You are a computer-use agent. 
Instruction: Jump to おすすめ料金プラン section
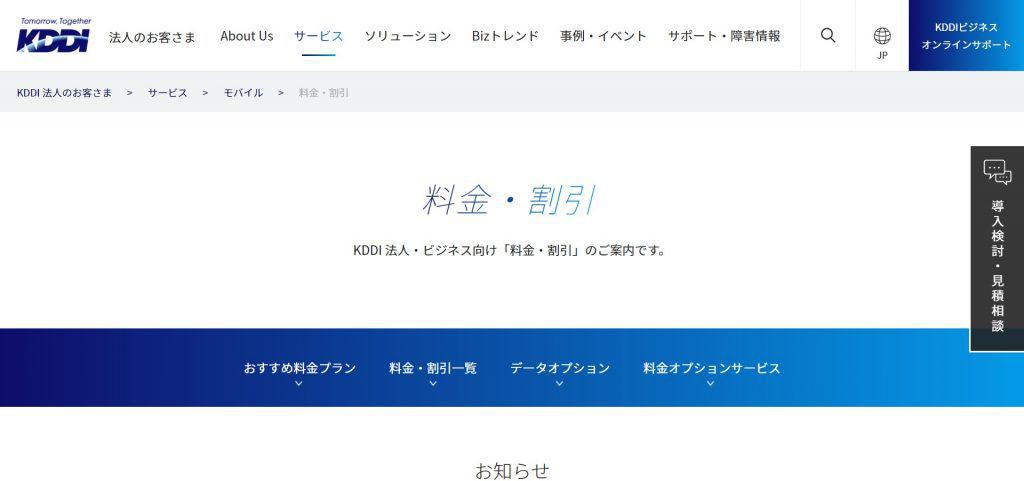pos(299,368)
